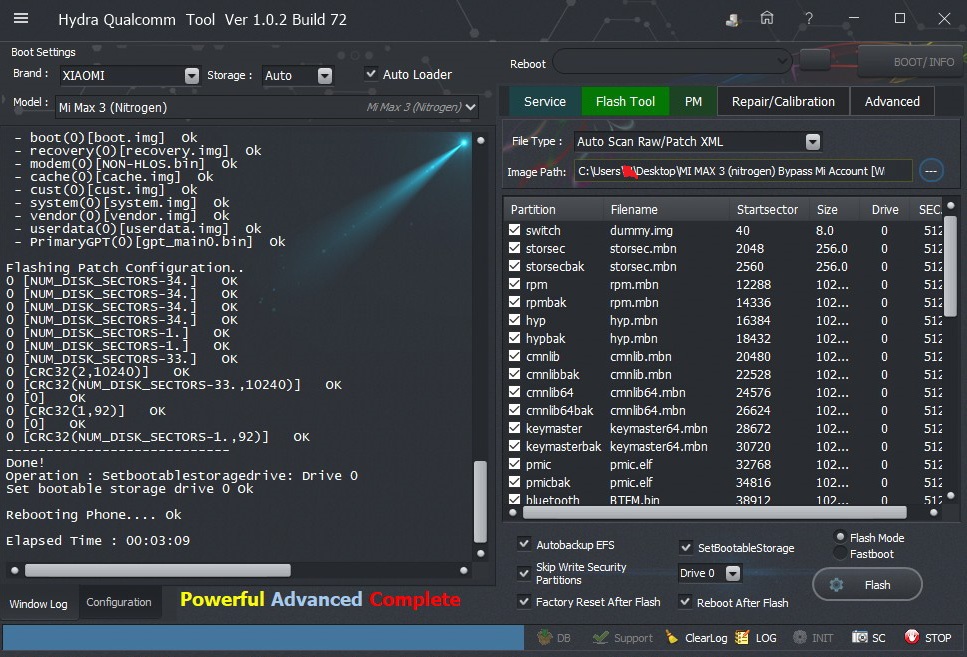Click the DB database icon
The height and width of the screenshot is (657, 967).
[x=545, y=637]
